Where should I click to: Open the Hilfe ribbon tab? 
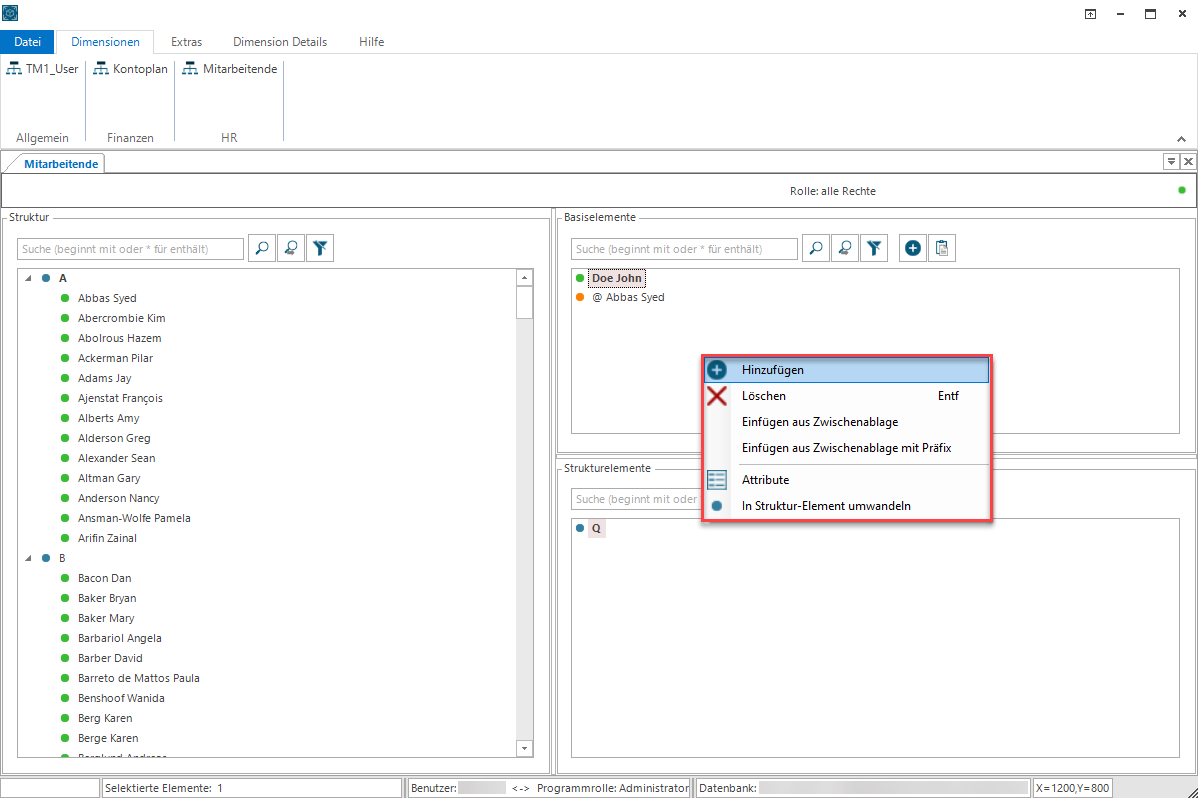coord(371,42)
